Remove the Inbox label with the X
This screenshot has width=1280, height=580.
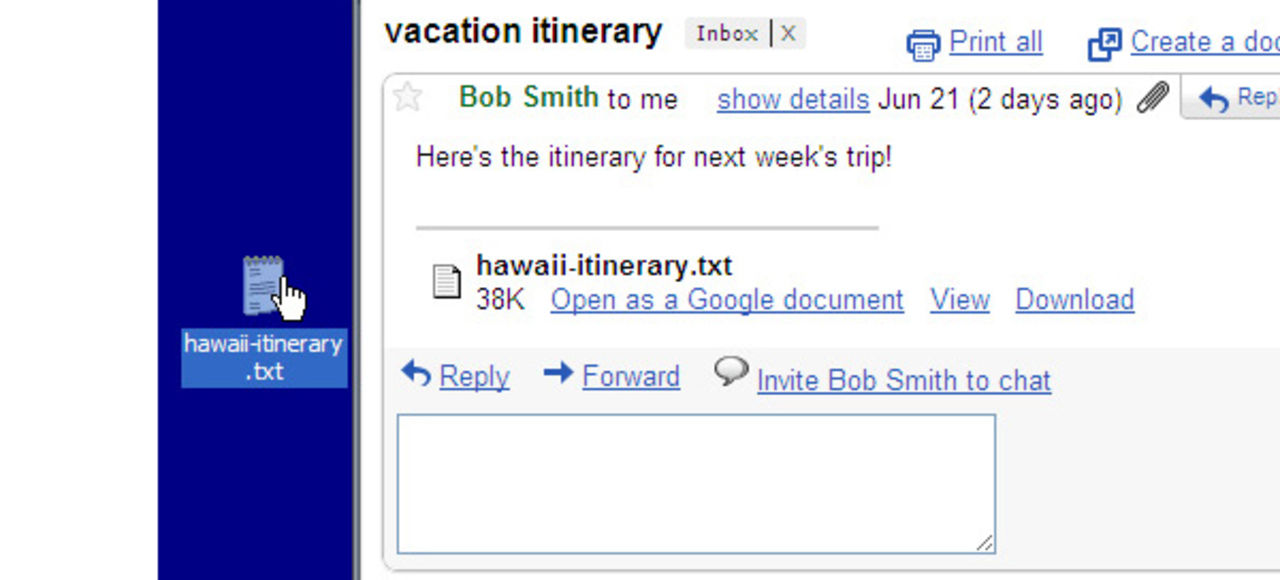(x=788, y=33)
